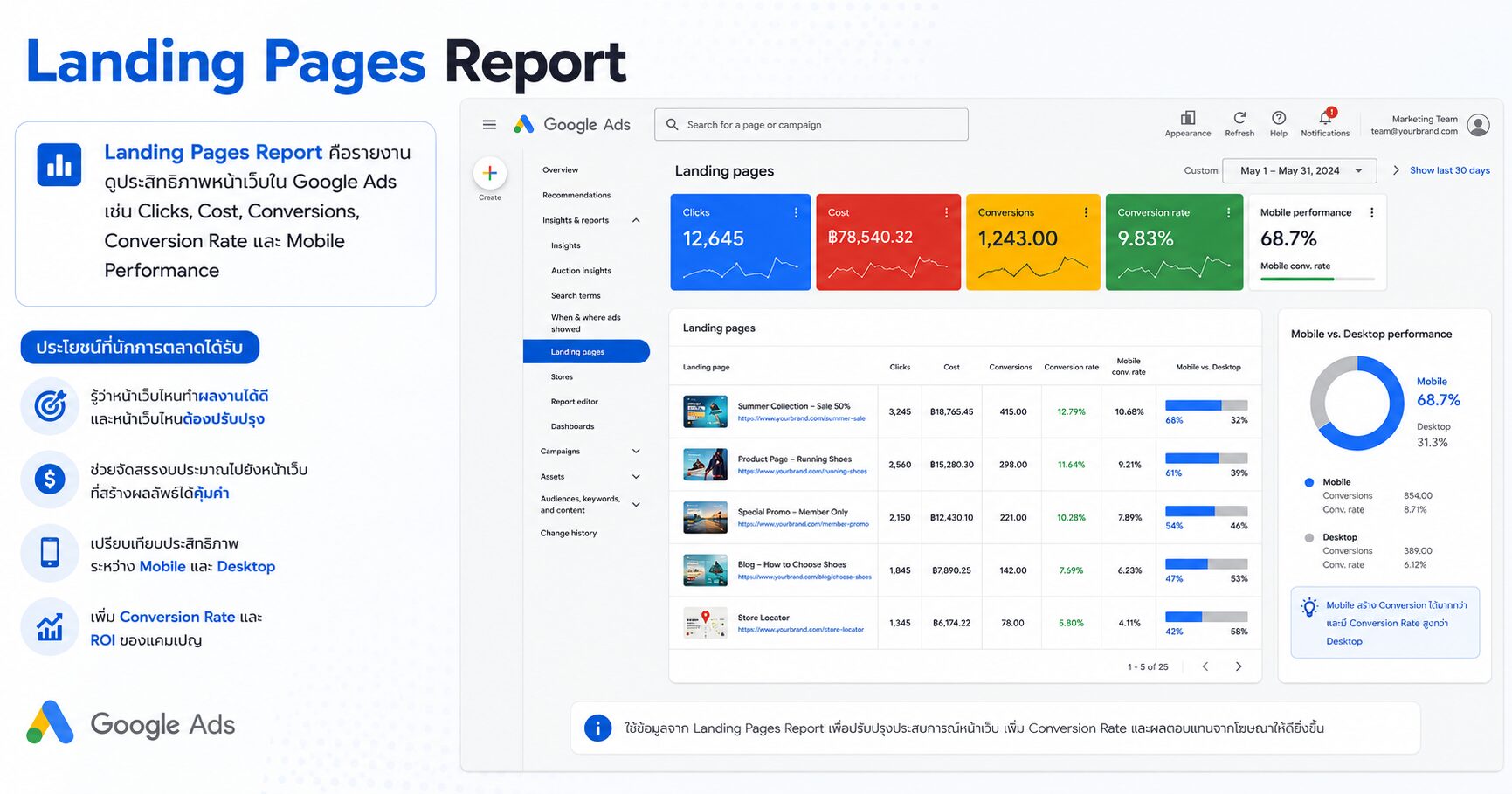The width and height of the screenshot is (1512, 794).
Task: Expand the Campaigns section
Action: click(x=636, y=451)
